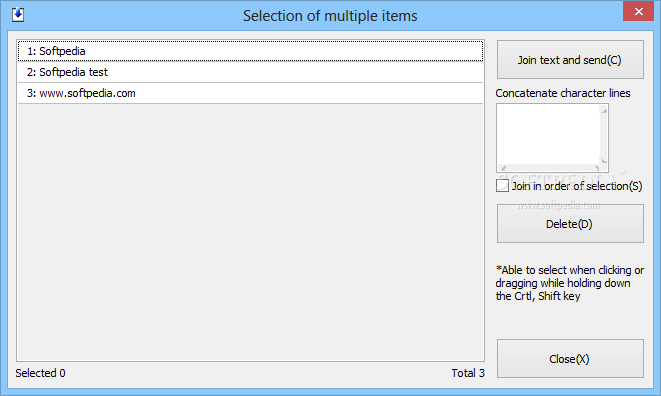Select list row "3: www.softpedia.com"
Image resolution: width=661 pixels, height=396 pixels.
[250, 93]
